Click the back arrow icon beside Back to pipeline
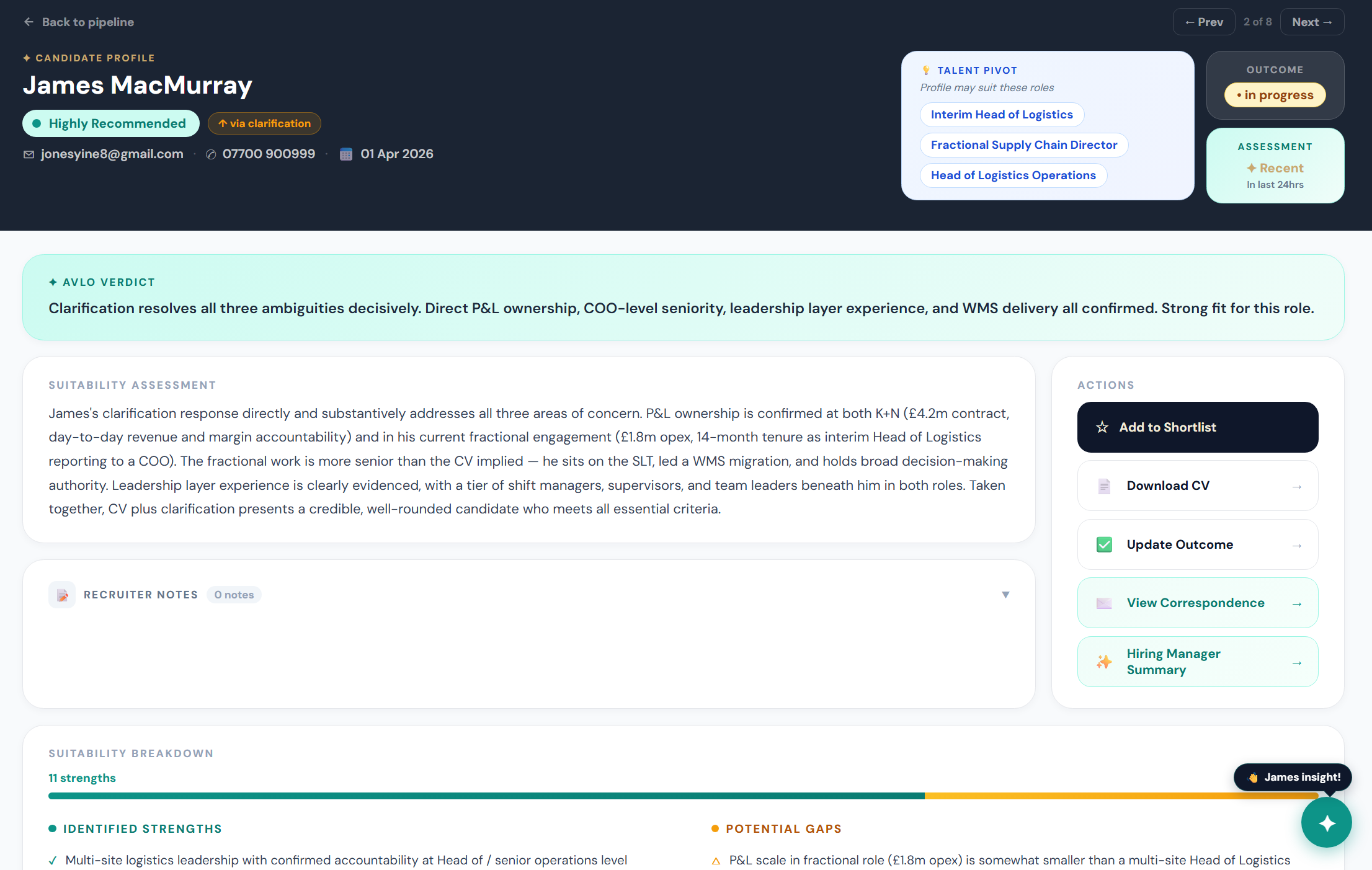The image size is (1372, 870). 29,22
